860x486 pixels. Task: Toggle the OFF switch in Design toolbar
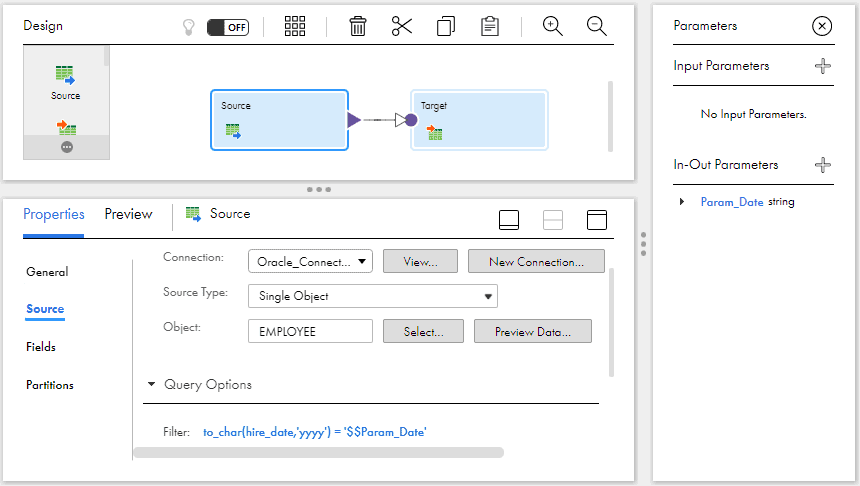click(228, 27)
